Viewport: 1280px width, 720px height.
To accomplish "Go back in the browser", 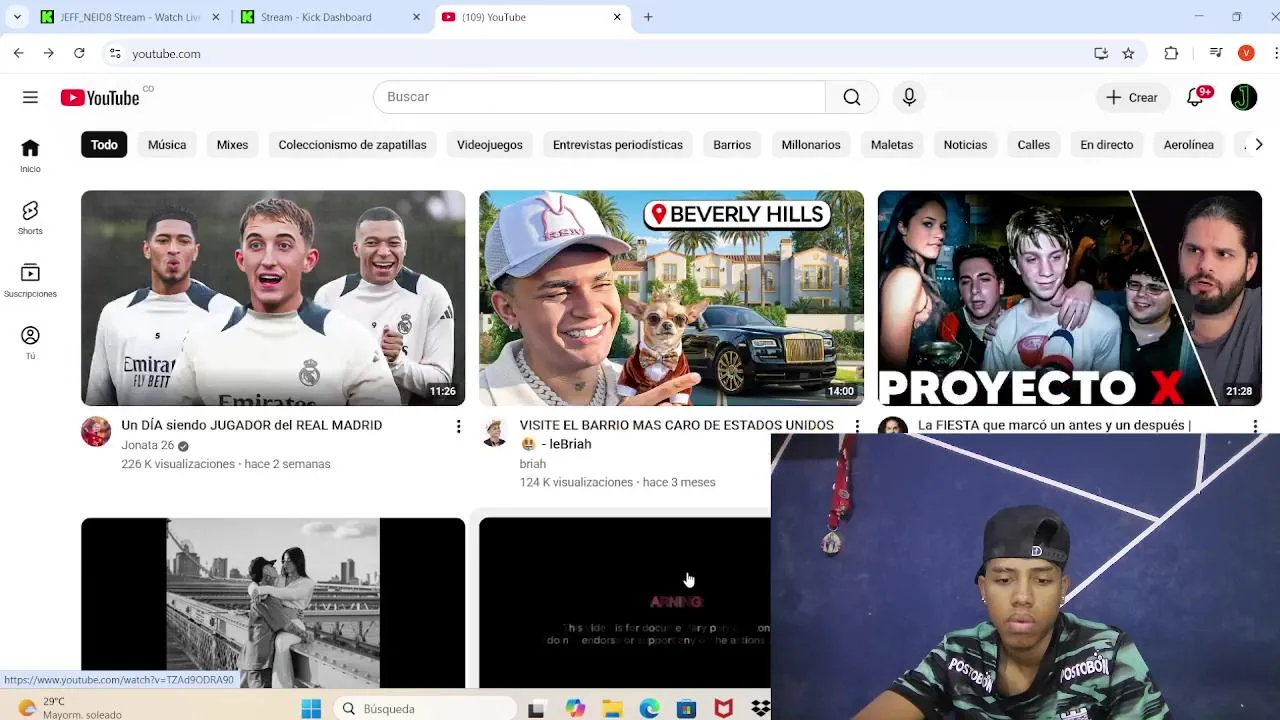I will pos(18,53).
